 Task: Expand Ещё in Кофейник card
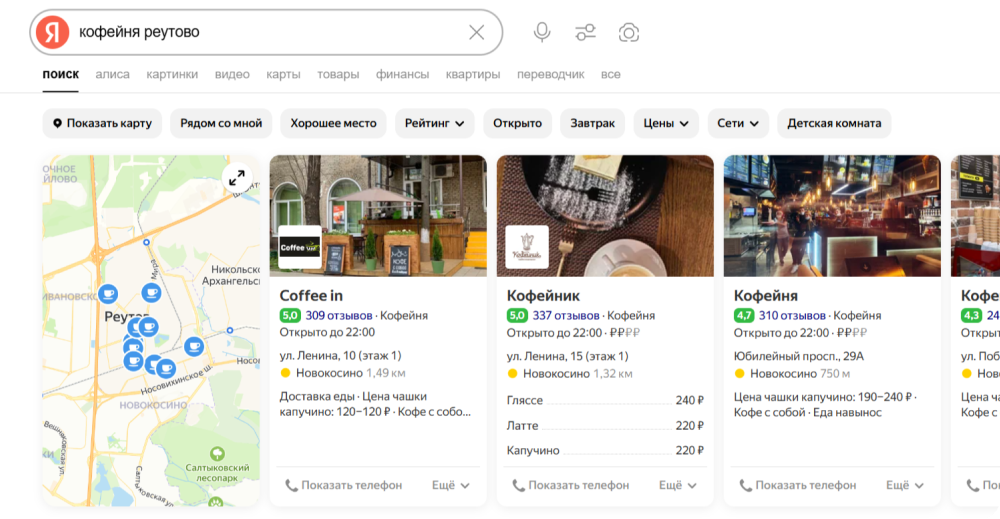pos(677,486)
